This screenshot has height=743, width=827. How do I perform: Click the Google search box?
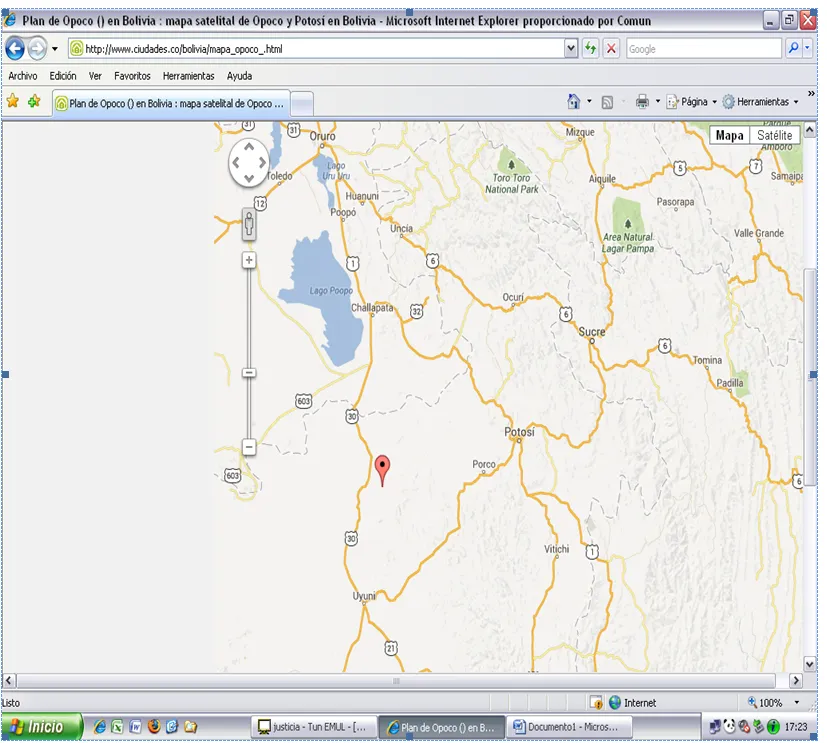click(x=704, y=49)
